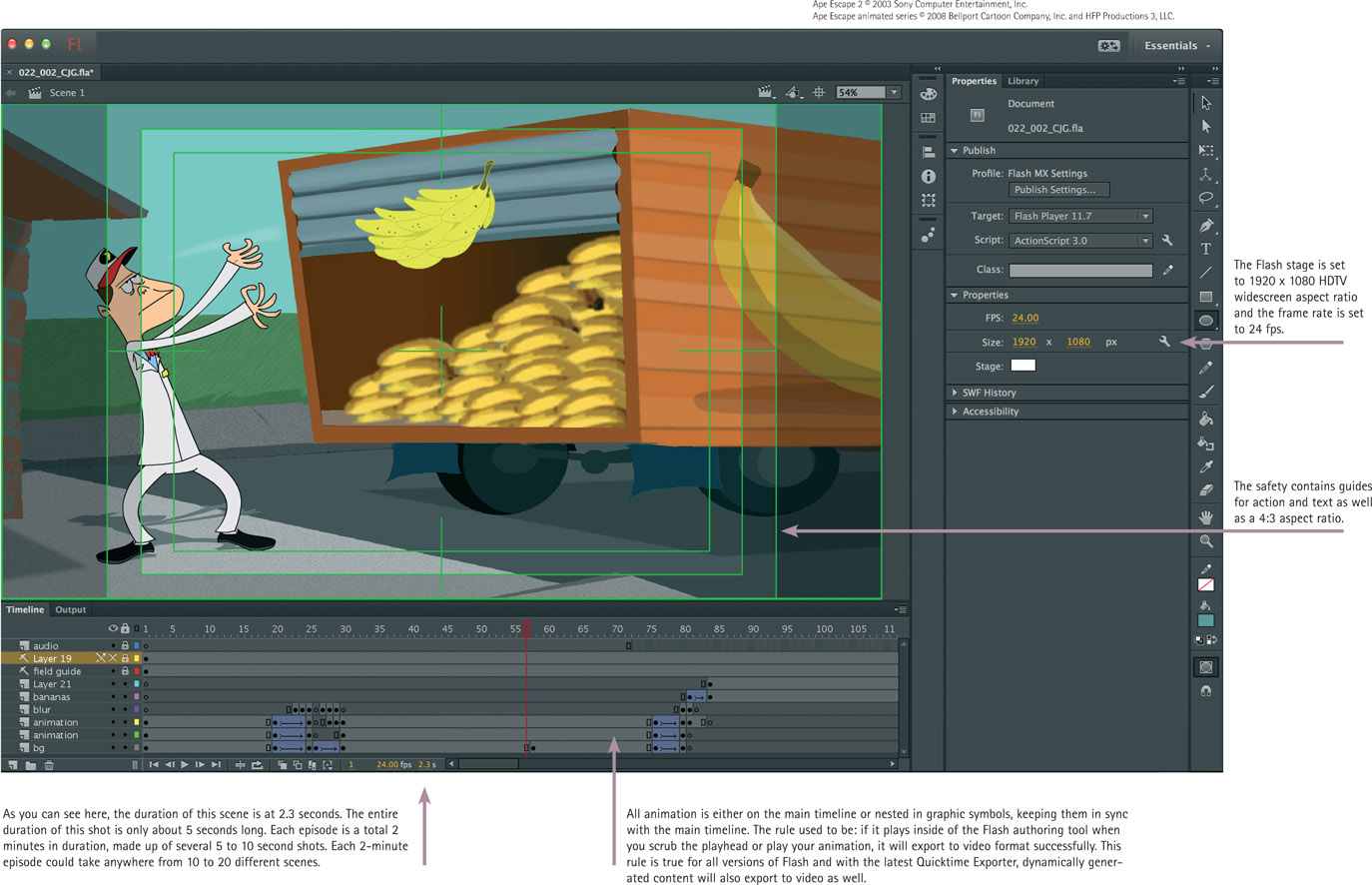Open the Essentials workspace dropdown

point(1177,45)
